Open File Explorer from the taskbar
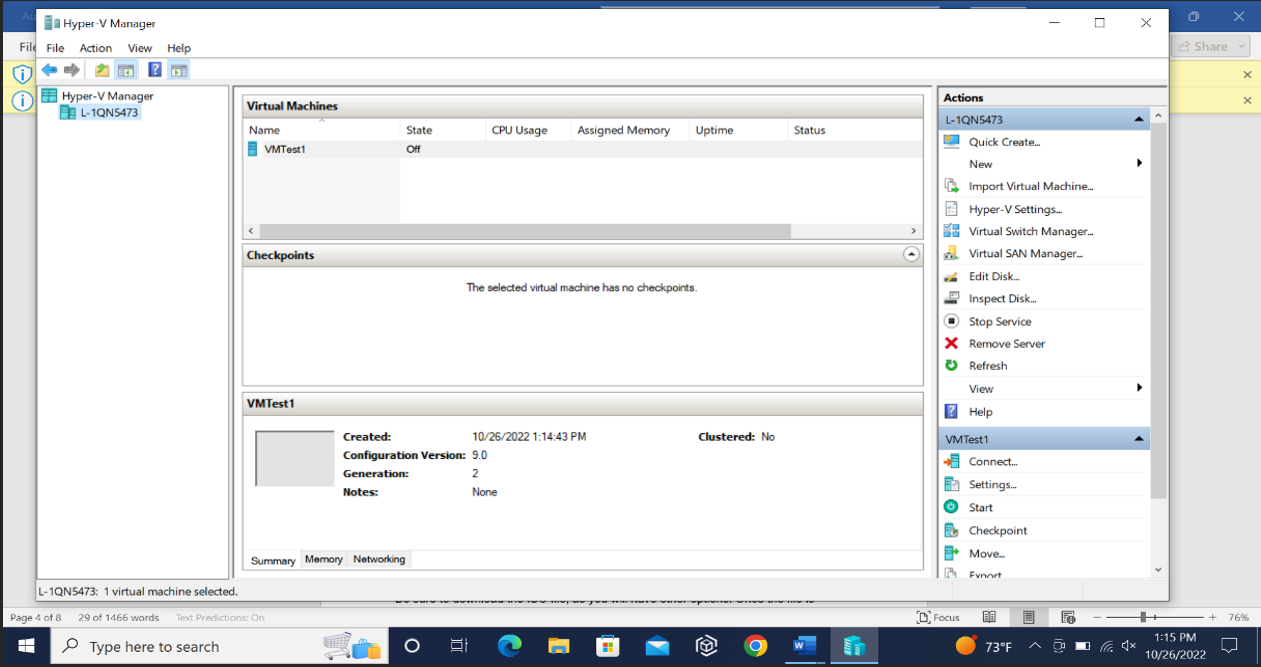 (558, 646)
